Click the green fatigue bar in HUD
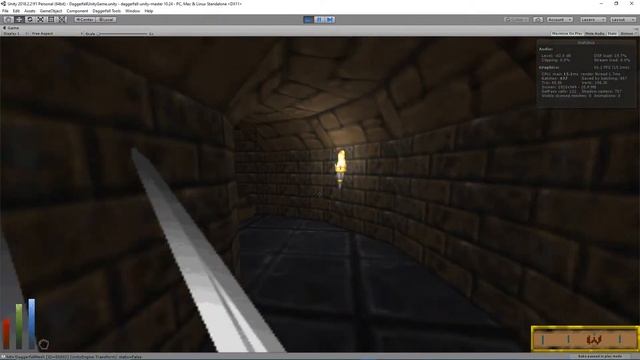Screen dimensions: 640x360 pos(19,326)
